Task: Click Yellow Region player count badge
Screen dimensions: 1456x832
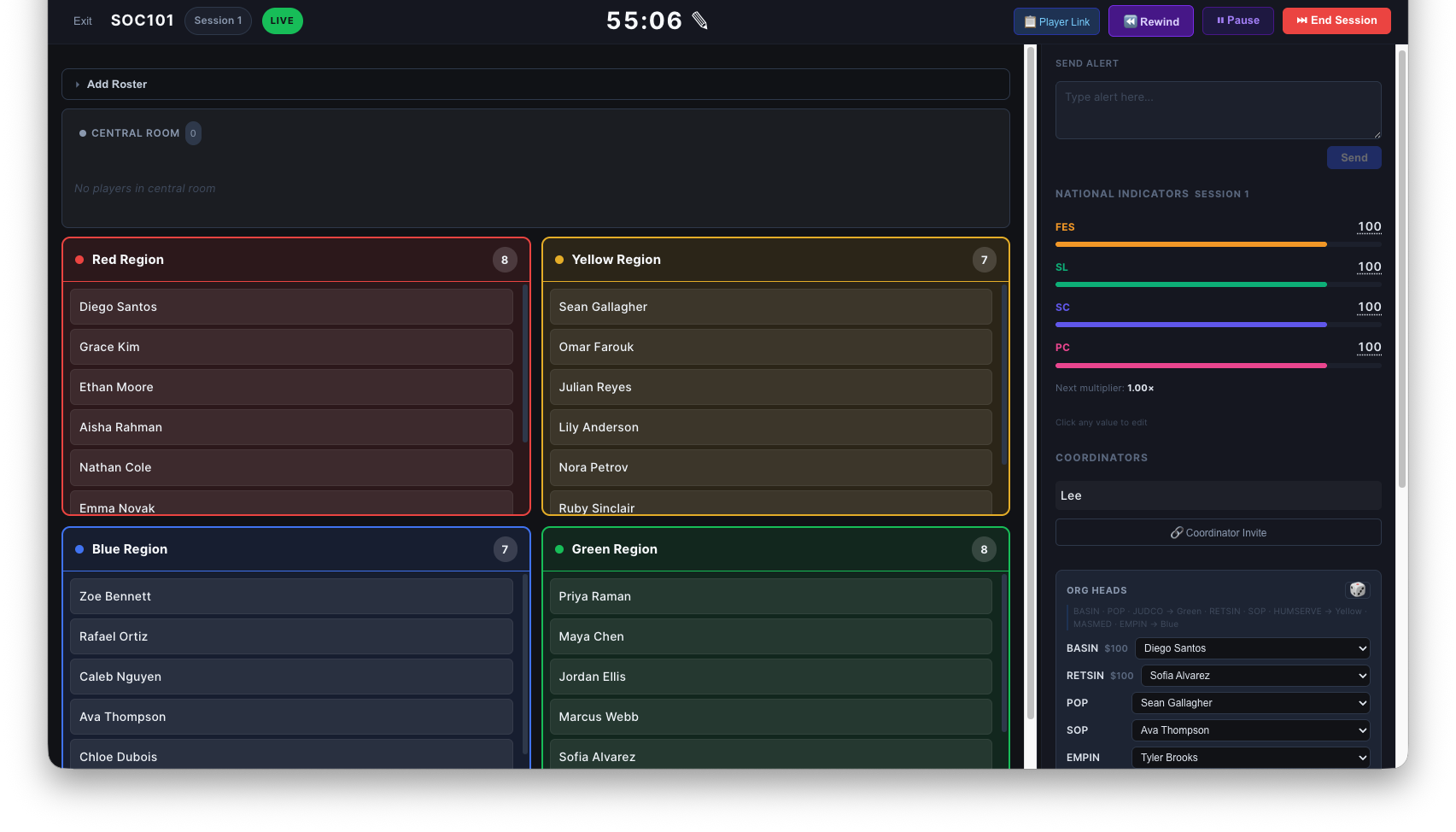Action: tap(984, 260)
